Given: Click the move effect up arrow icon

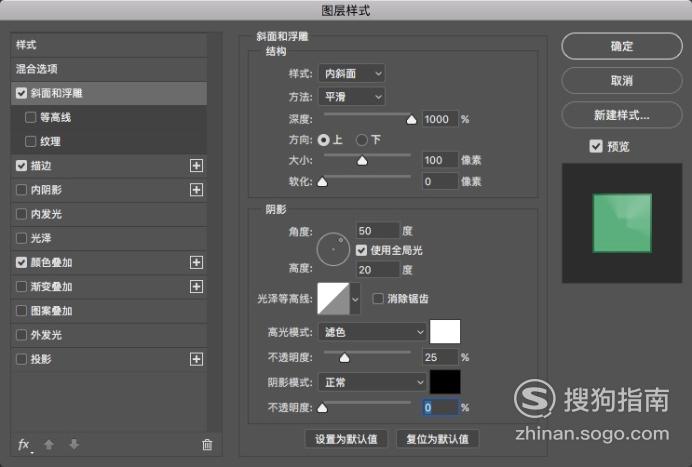Looking at the screenshot, I should pos(49,444).
